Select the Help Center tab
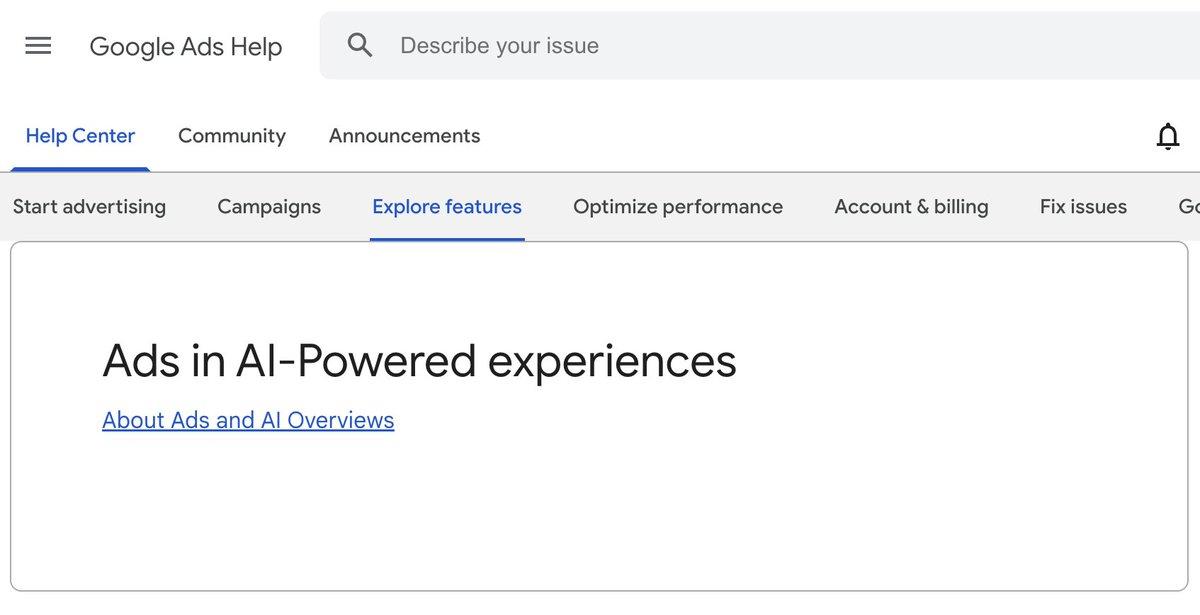The width and height of the screenshot is (1200, 615). (x=80, y=136)
